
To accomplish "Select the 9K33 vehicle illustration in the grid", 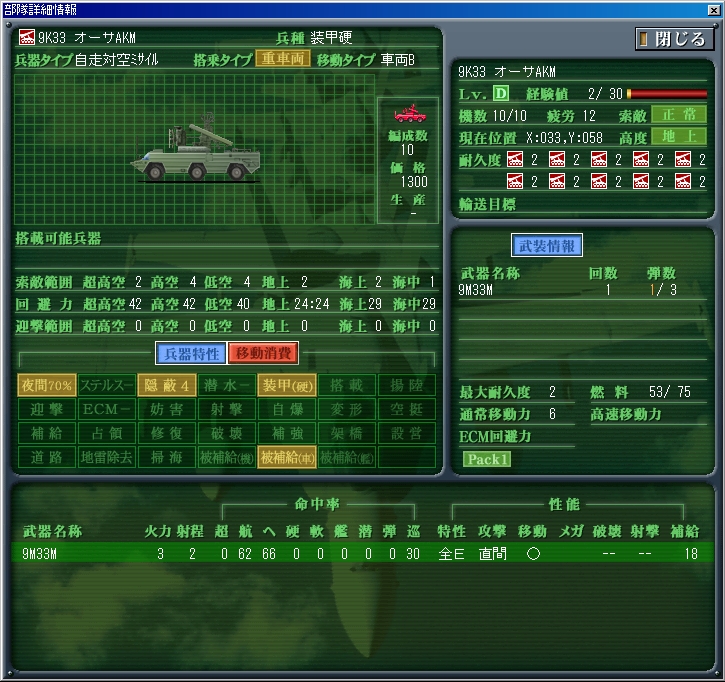I will tap(196, 148).
